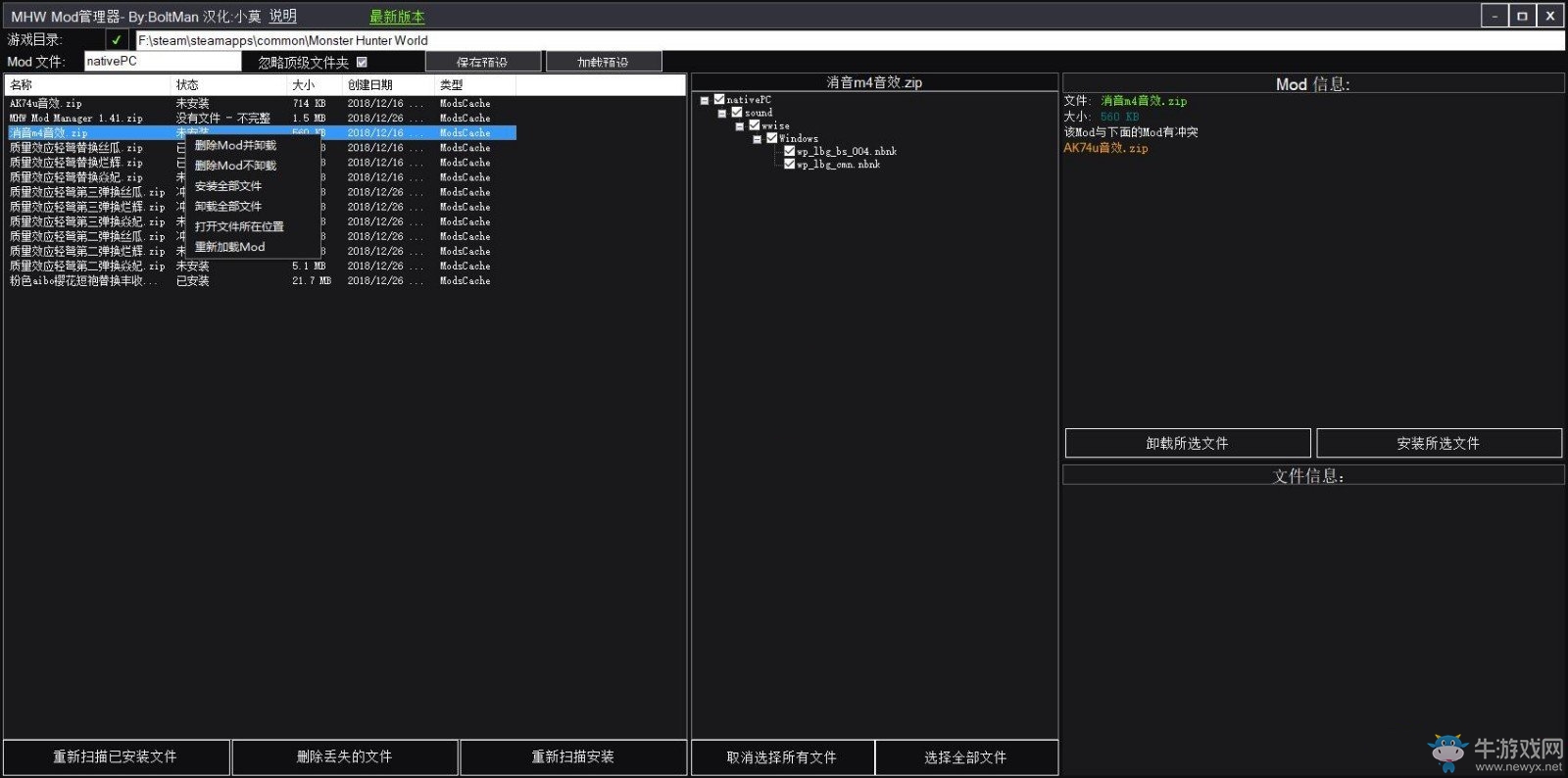This screenshot has width=1568, height=778.
Task: Select 粉色aibo樱花短袍替换丰收 row
Action: click(261, 280)
